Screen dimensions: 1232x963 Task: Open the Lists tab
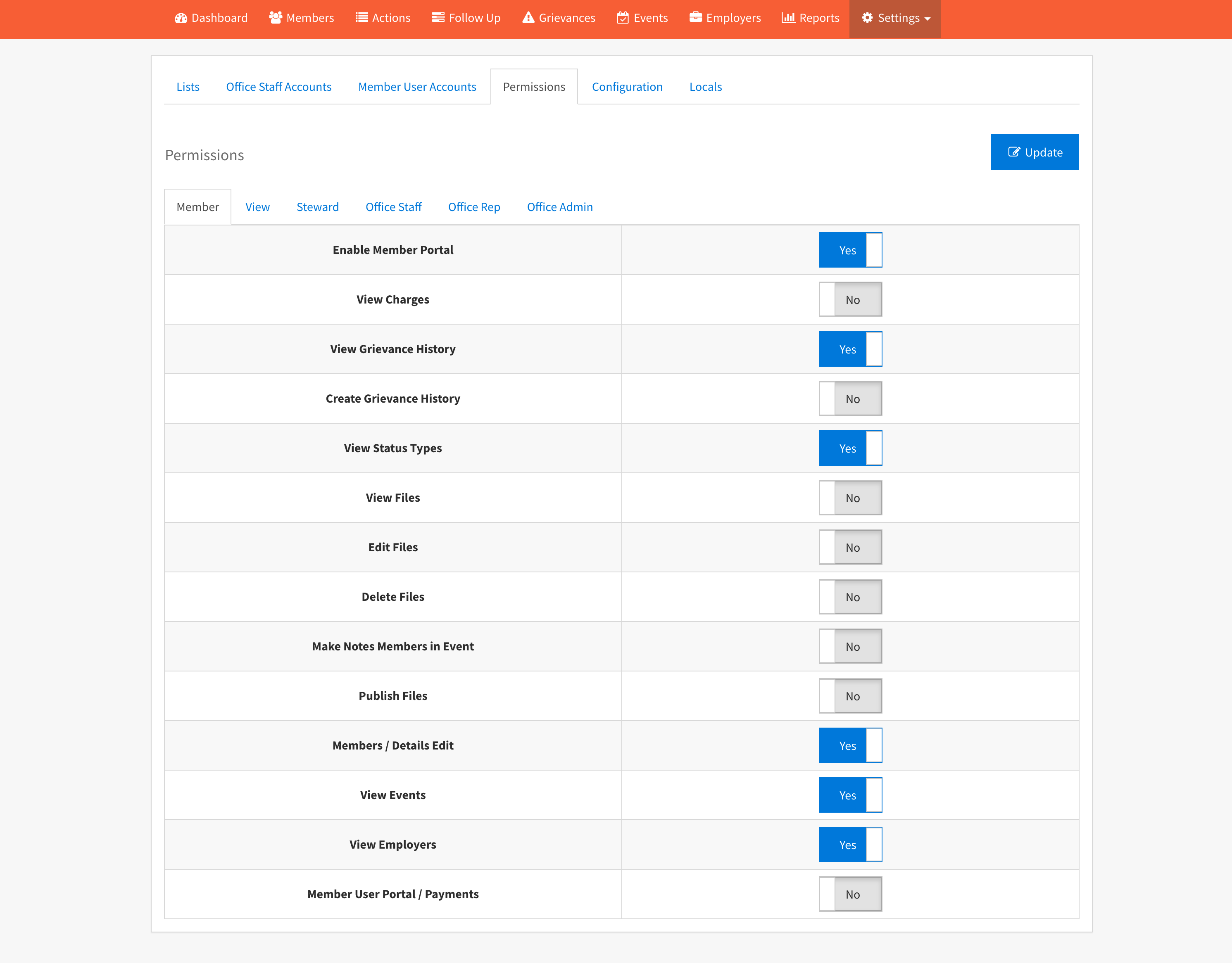(x=188, y=87)
